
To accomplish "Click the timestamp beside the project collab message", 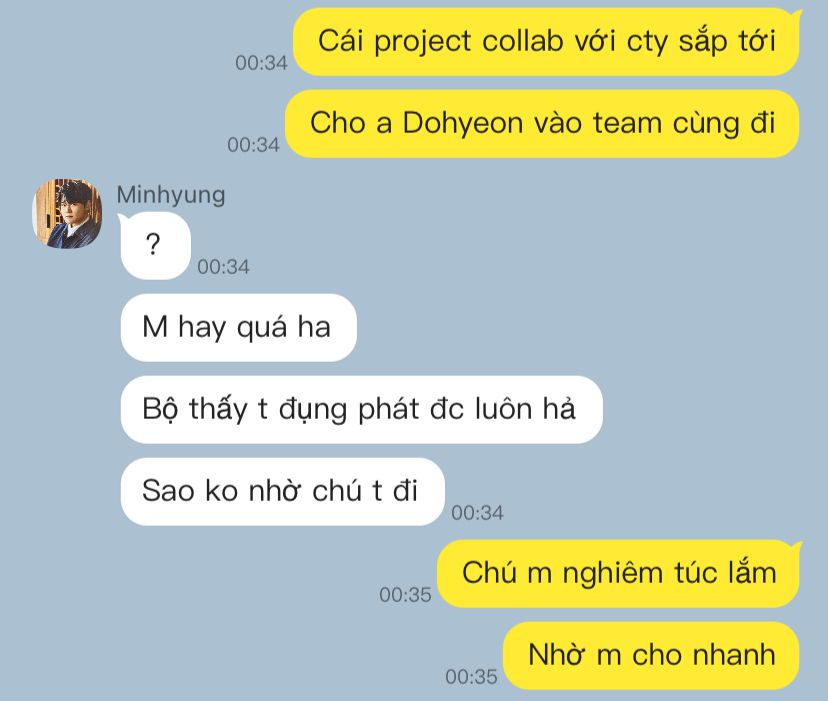I will coord(261,63).
